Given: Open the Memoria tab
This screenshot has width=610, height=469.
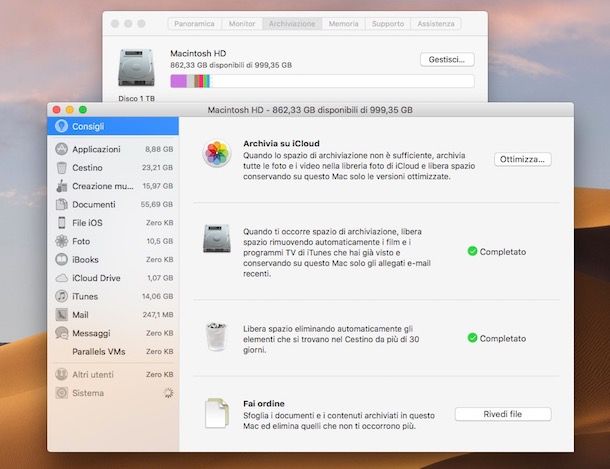Looking at the screenshot, I should point(343,24).
